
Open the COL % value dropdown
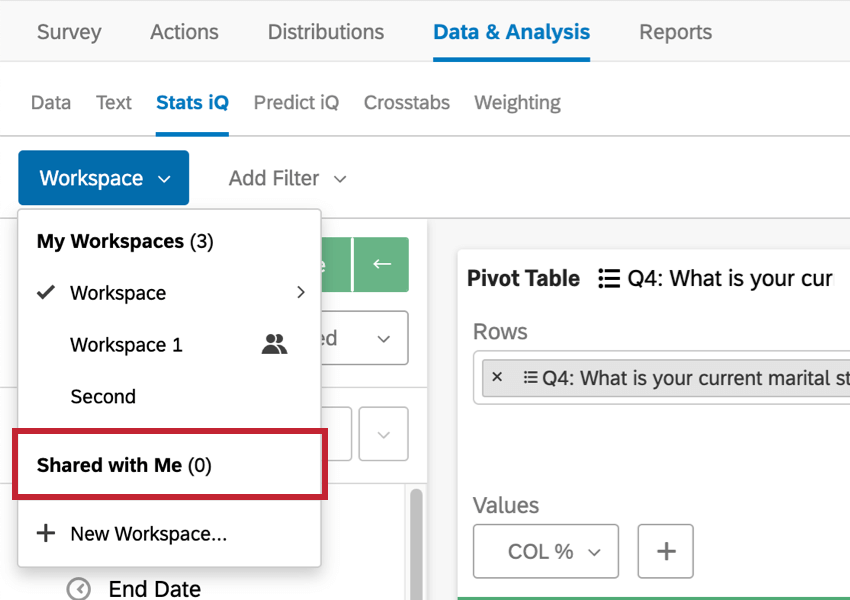coord(545,551)
